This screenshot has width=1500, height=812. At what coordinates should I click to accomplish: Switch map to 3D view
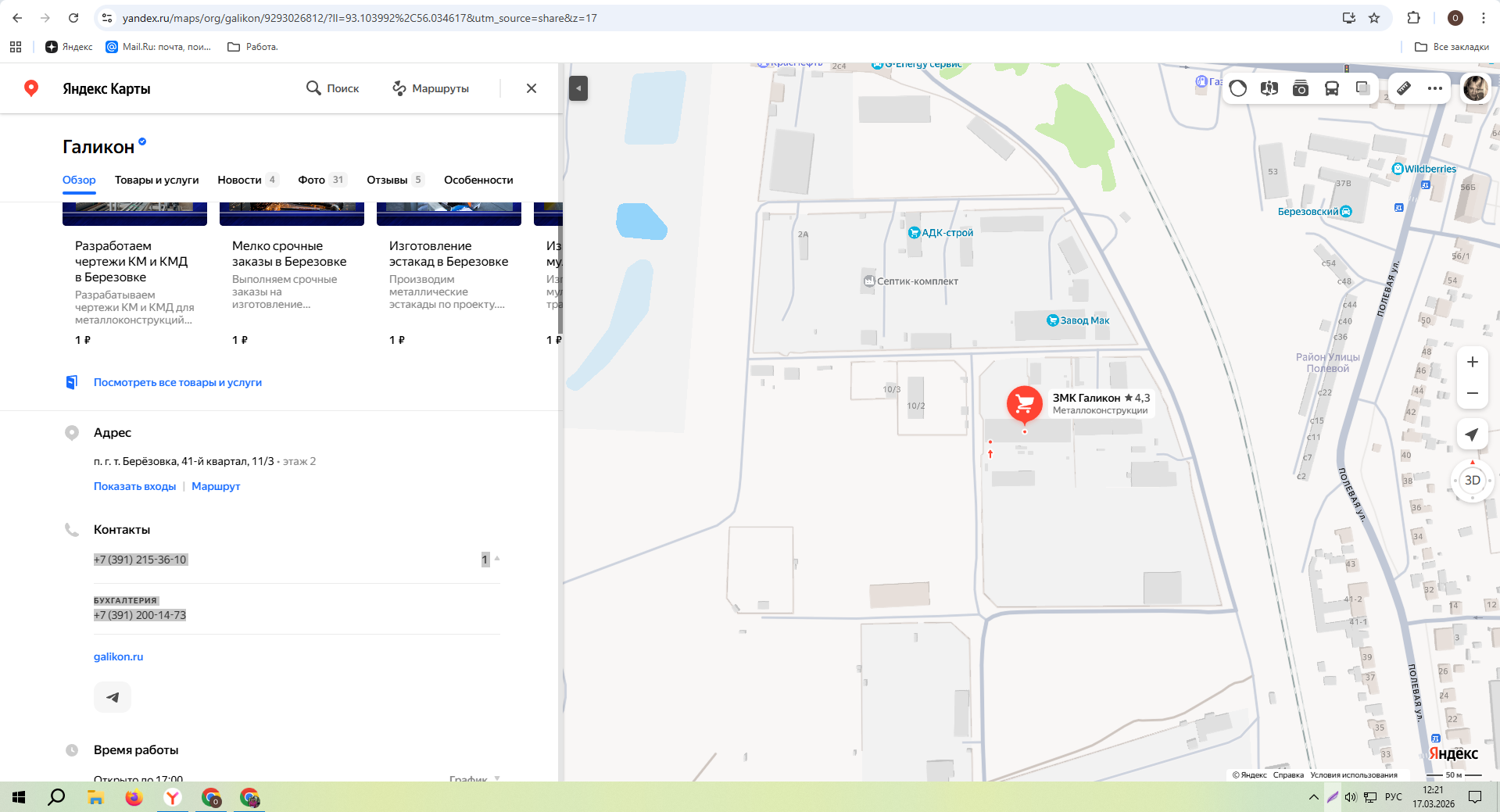pos(1472,481)
